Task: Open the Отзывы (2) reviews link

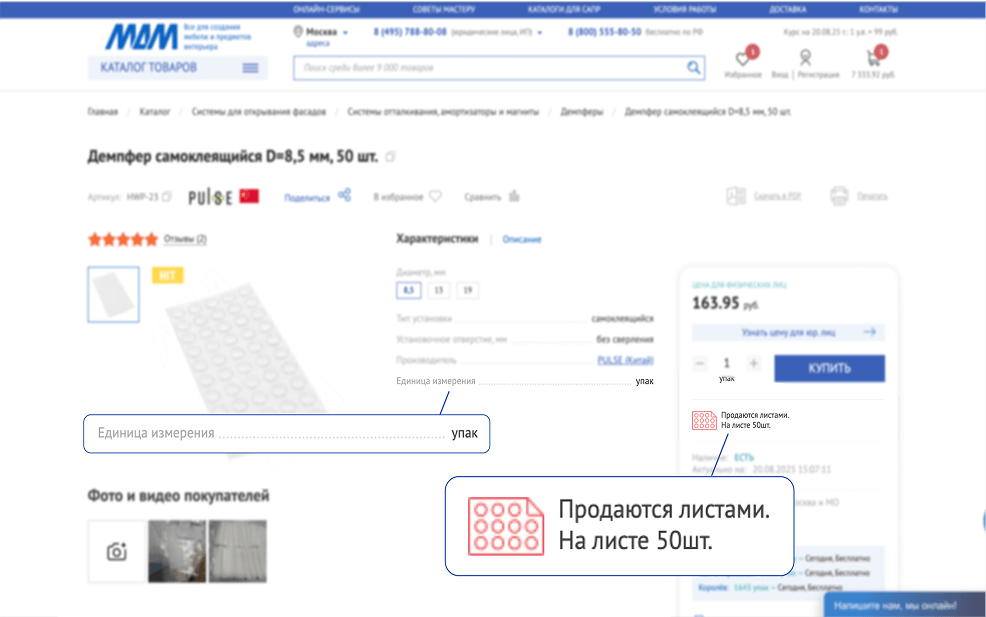Action: [185, 240]
